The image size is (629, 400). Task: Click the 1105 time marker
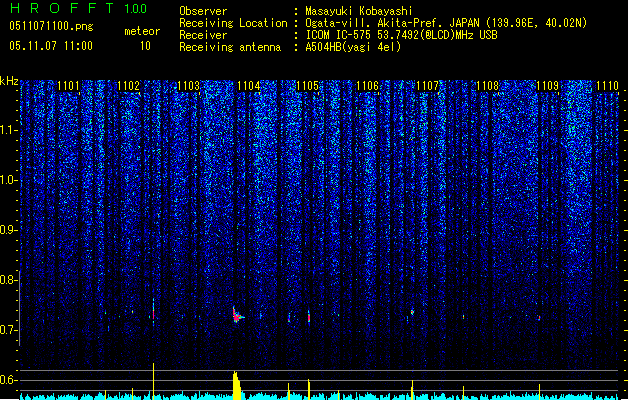308,86
